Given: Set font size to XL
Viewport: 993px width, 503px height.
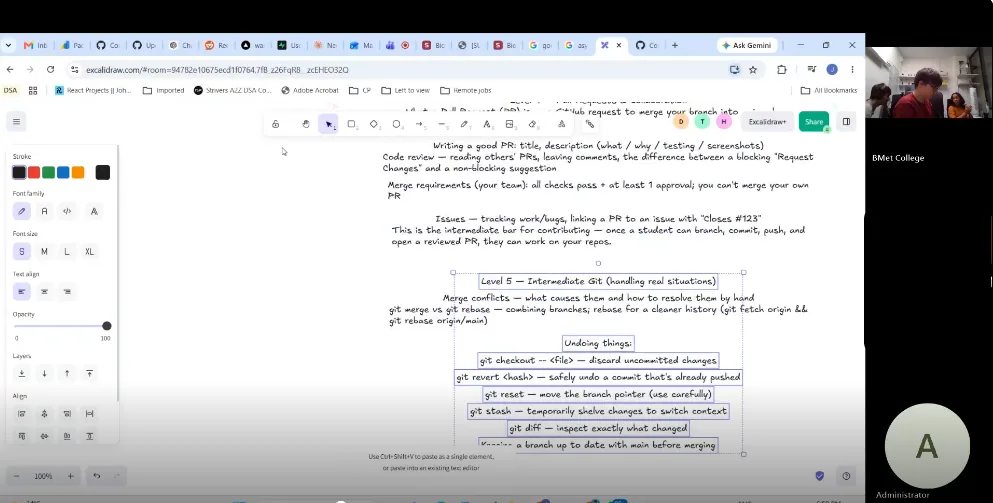Looking at the screenshot, I should coord(89,252).
